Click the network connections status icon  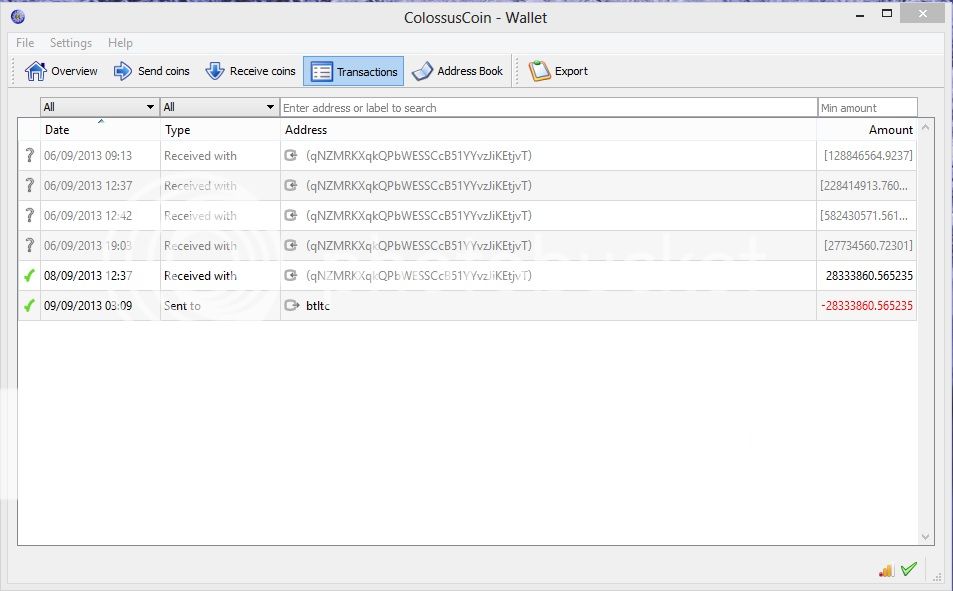click(x=887, y=570)
